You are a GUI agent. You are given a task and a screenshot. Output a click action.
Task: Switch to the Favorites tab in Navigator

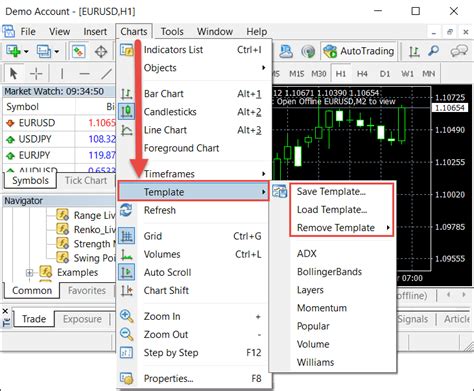[87, 290]
